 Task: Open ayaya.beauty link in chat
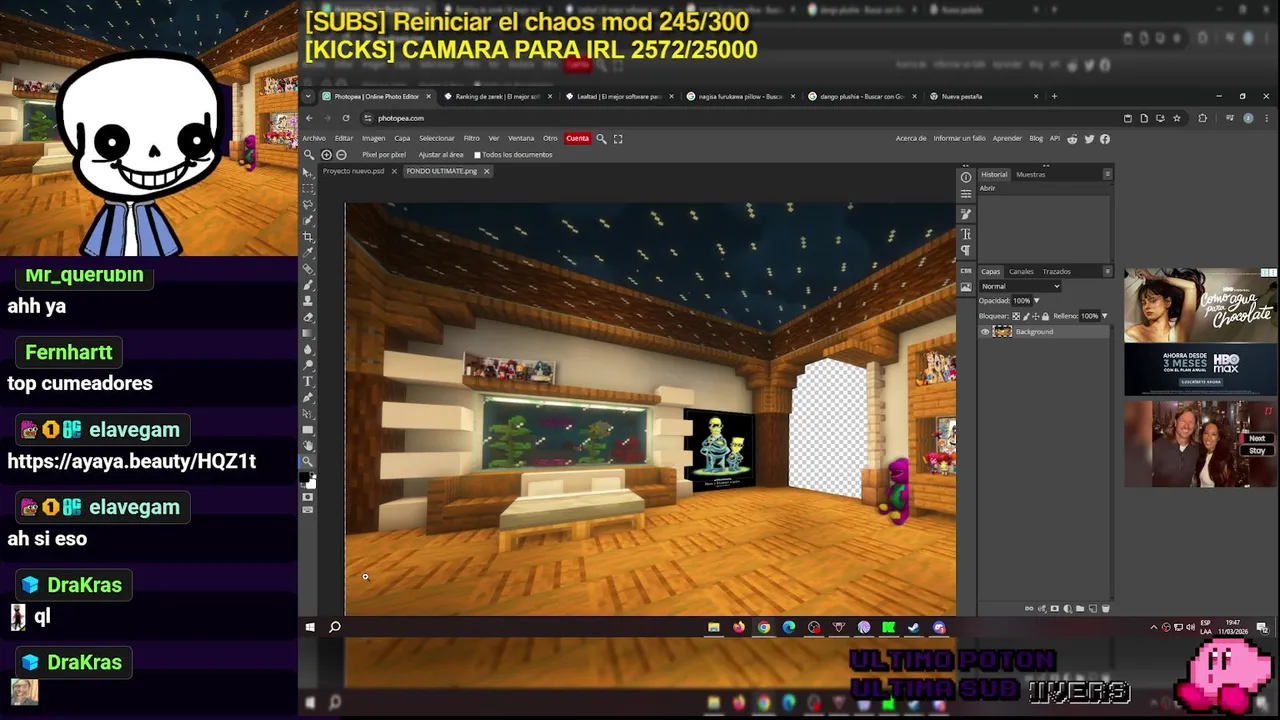[x=132, y=461]
